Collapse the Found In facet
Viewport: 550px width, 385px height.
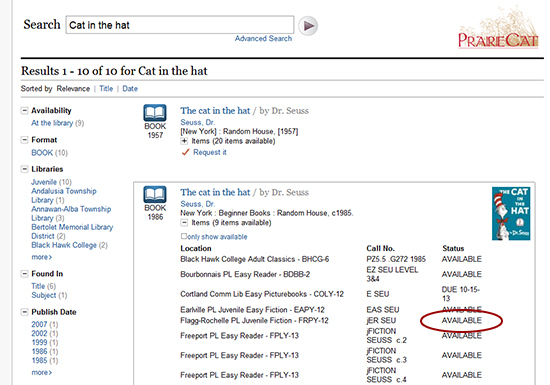tap(24, 273)
